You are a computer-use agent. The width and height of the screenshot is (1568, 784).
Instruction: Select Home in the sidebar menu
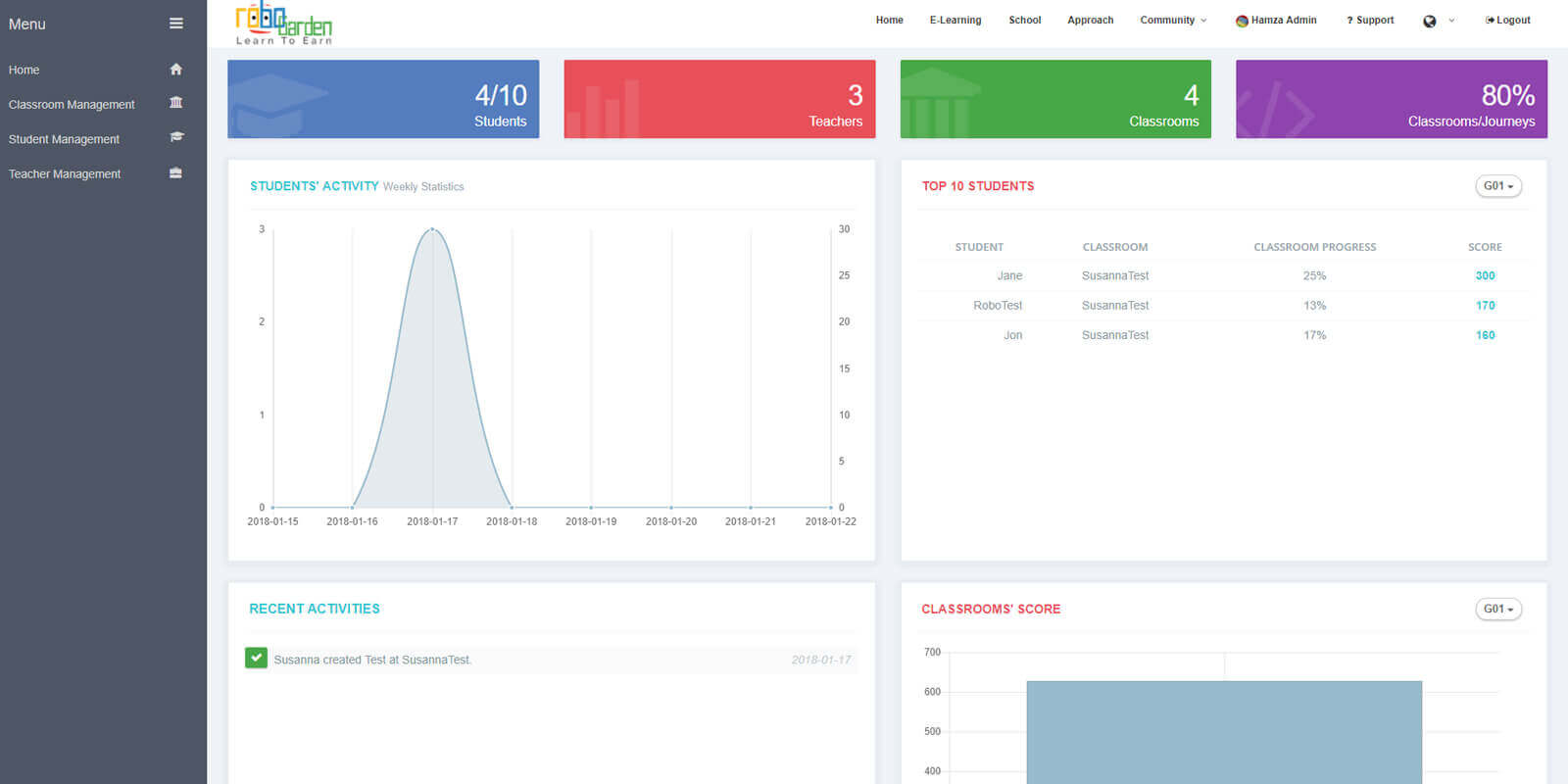24,70
